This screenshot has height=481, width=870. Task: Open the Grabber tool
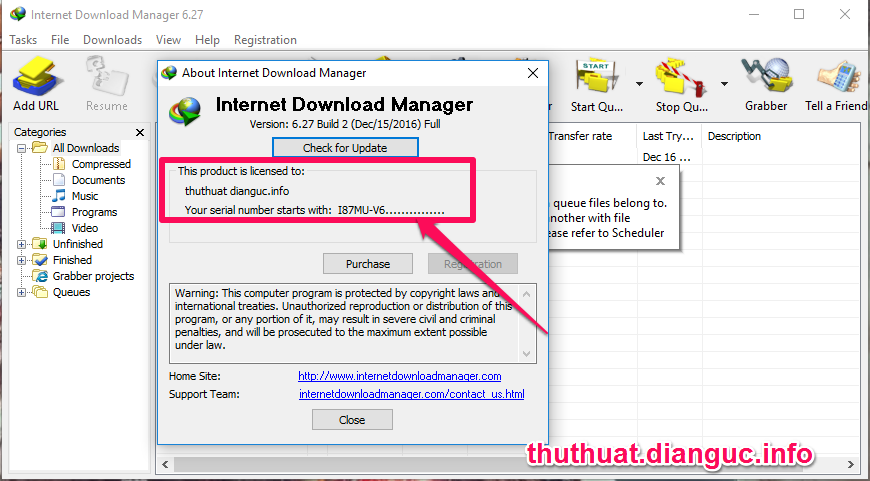(x=766, y=83)
